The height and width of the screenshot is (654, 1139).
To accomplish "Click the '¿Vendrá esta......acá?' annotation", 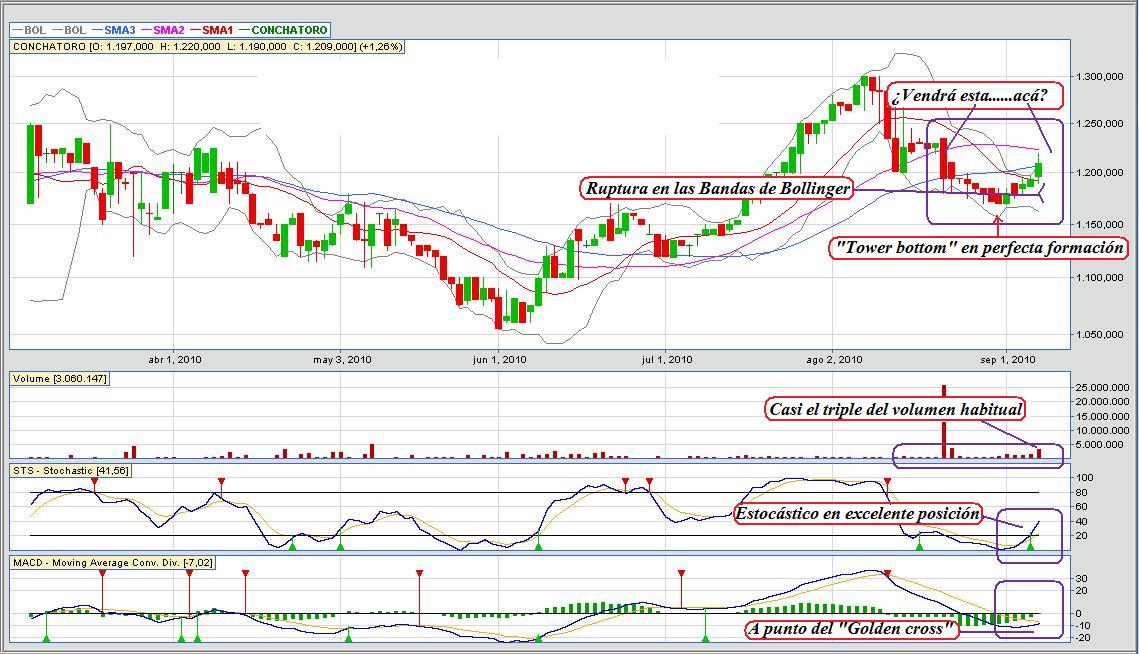I will pos(976,95).
